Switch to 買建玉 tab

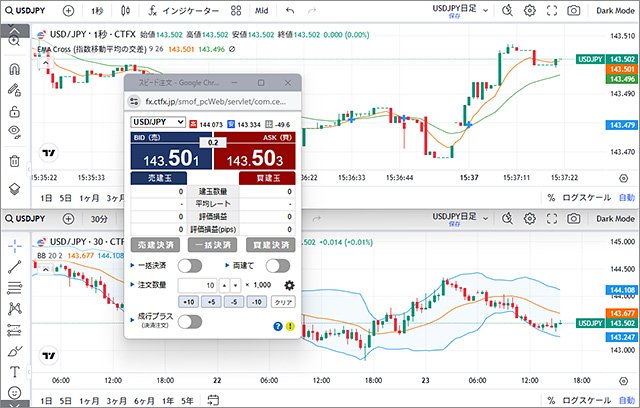[267, 178]
